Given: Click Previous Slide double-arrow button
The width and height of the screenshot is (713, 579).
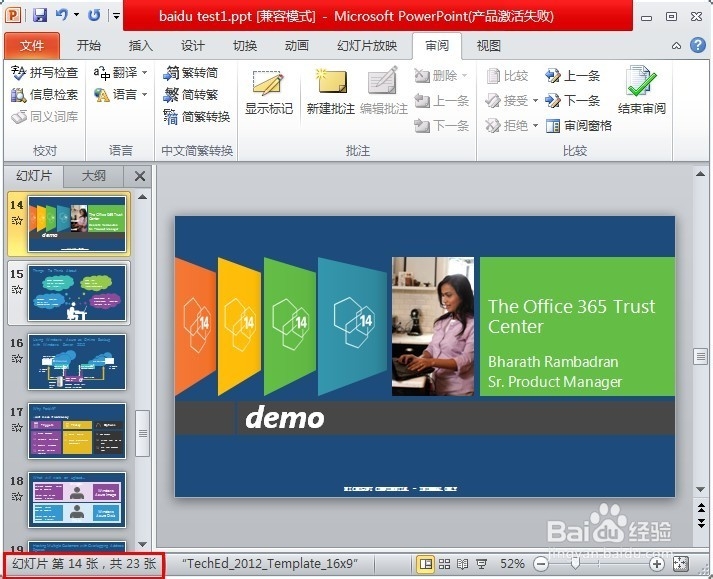Looking at the screenshot, I should (701, 507).
